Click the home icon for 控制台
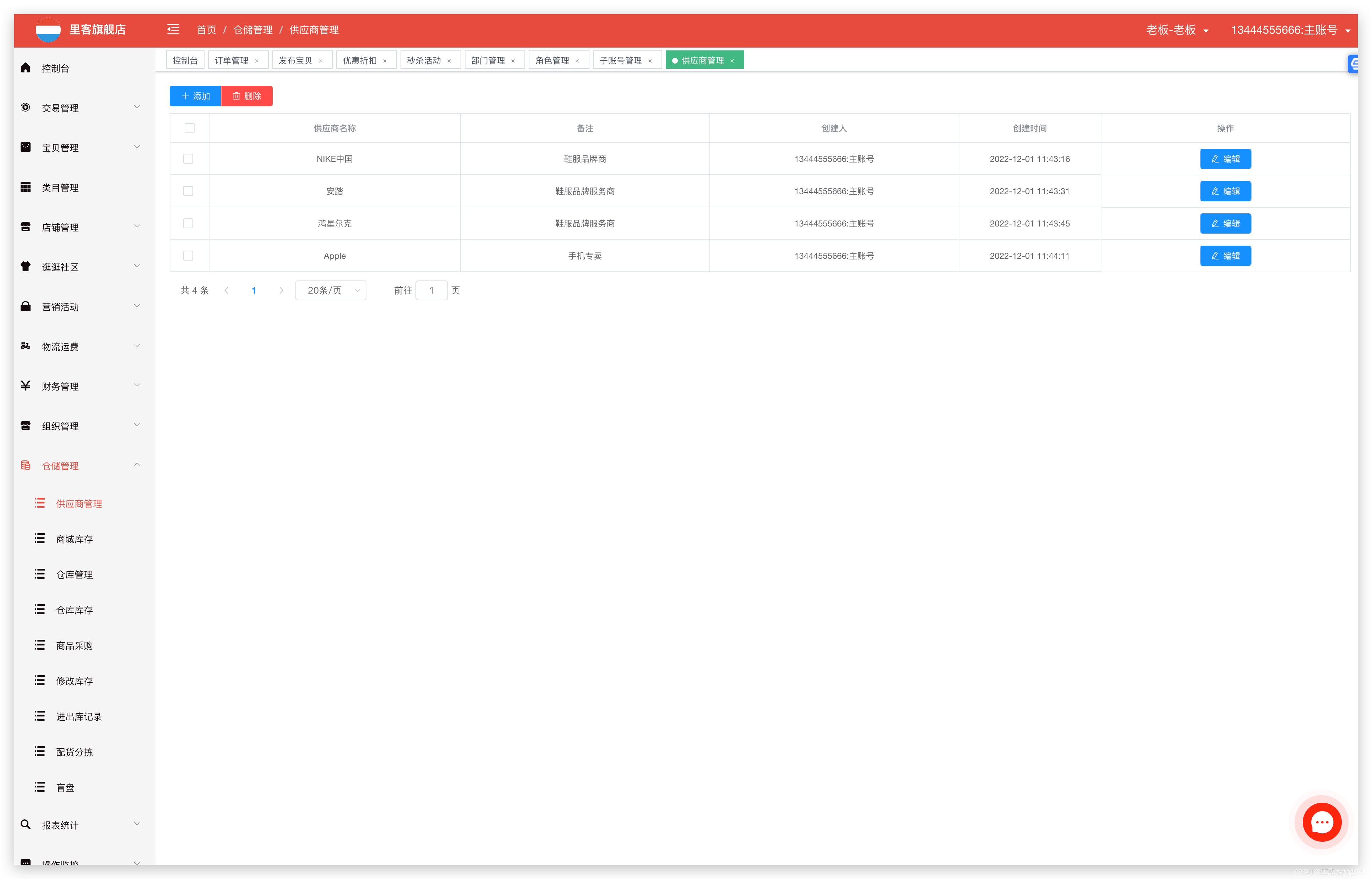The height and width of the screenshot is (879, 1372). pos(26,68)
